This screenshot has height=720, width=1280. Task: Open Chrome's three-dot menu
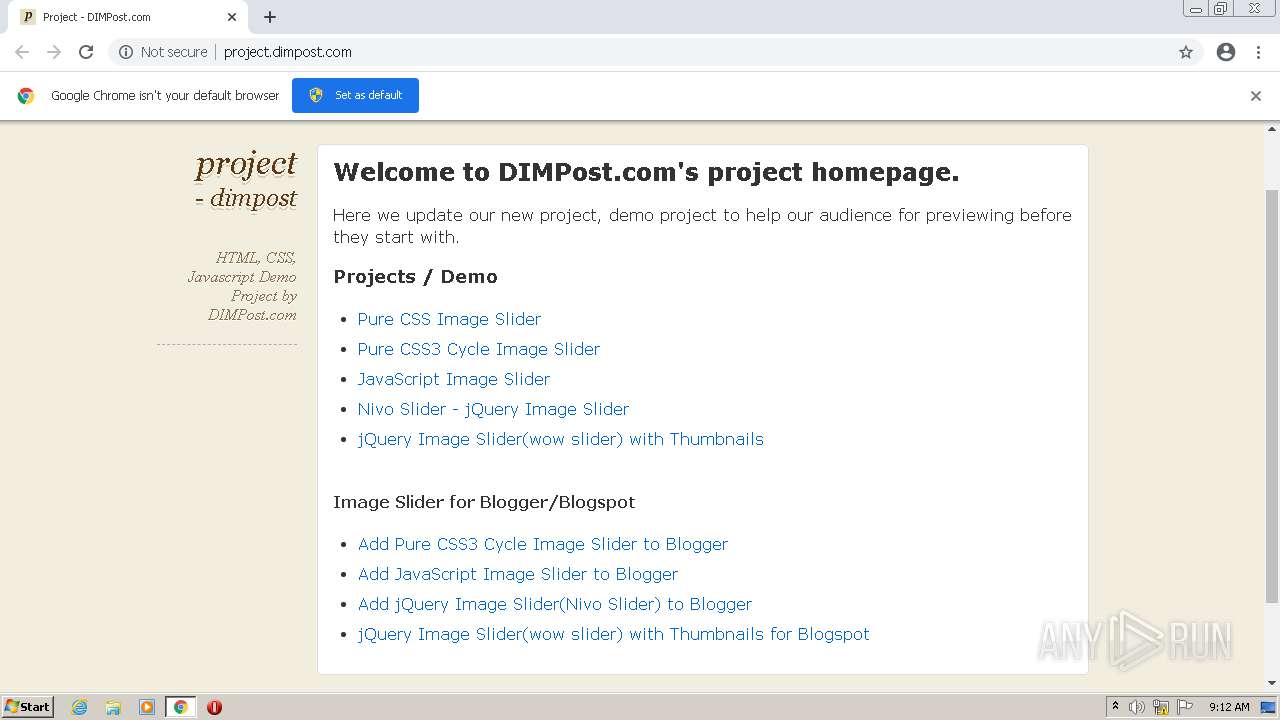[1259, 52]
